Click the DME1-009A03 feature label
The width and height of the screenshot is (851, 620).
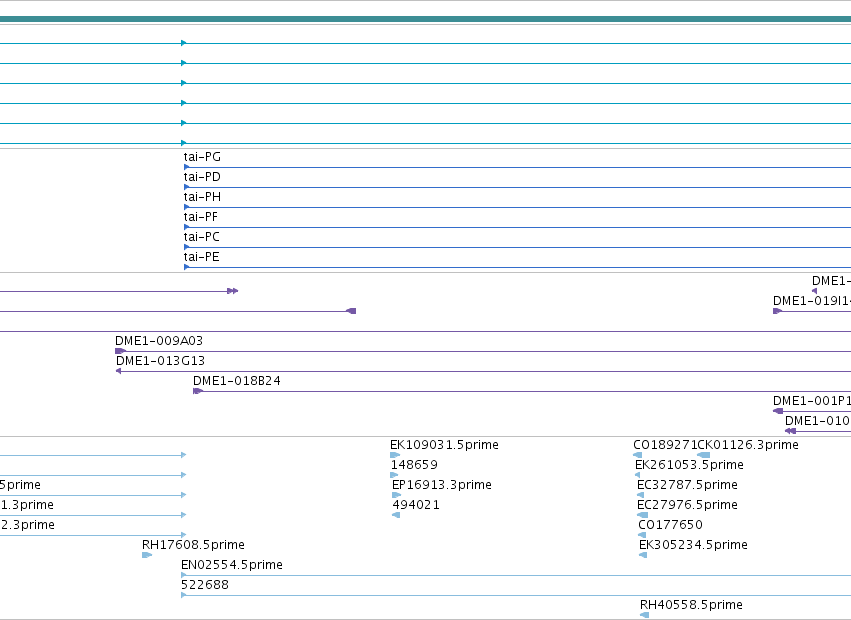[159, 341]
